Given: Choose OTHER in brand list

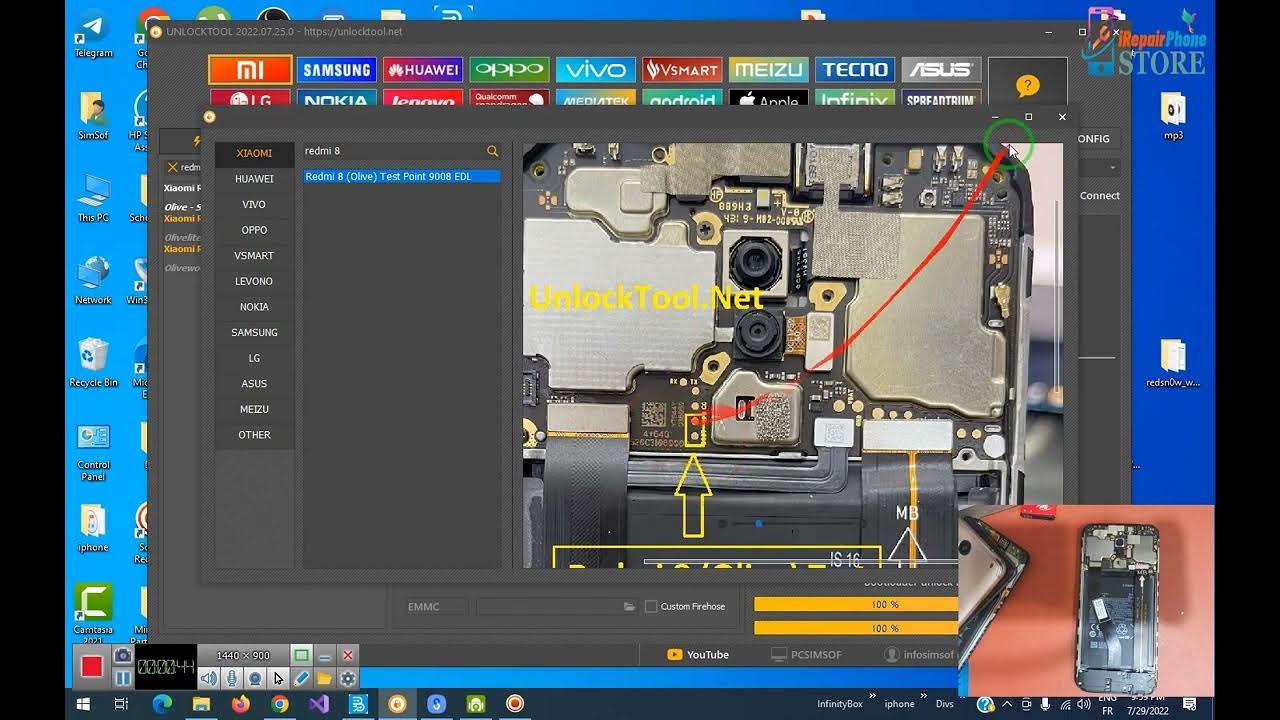Looking at the screenshot, I should [x=254, y=435].
